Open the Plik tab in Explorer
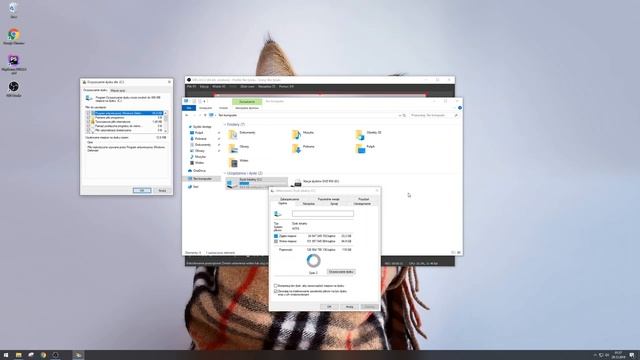 pyautogui.click(x=189, y=108)
